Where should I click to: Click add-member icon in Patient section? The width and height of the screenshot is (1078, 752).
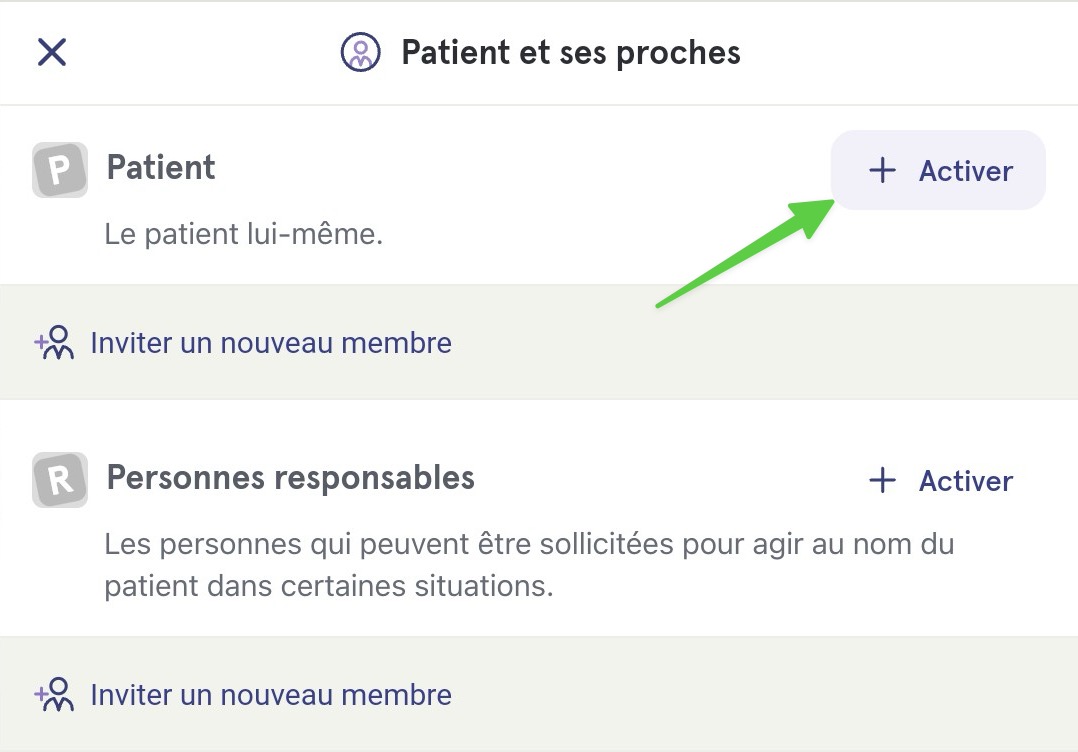click(x=54, y=343)
